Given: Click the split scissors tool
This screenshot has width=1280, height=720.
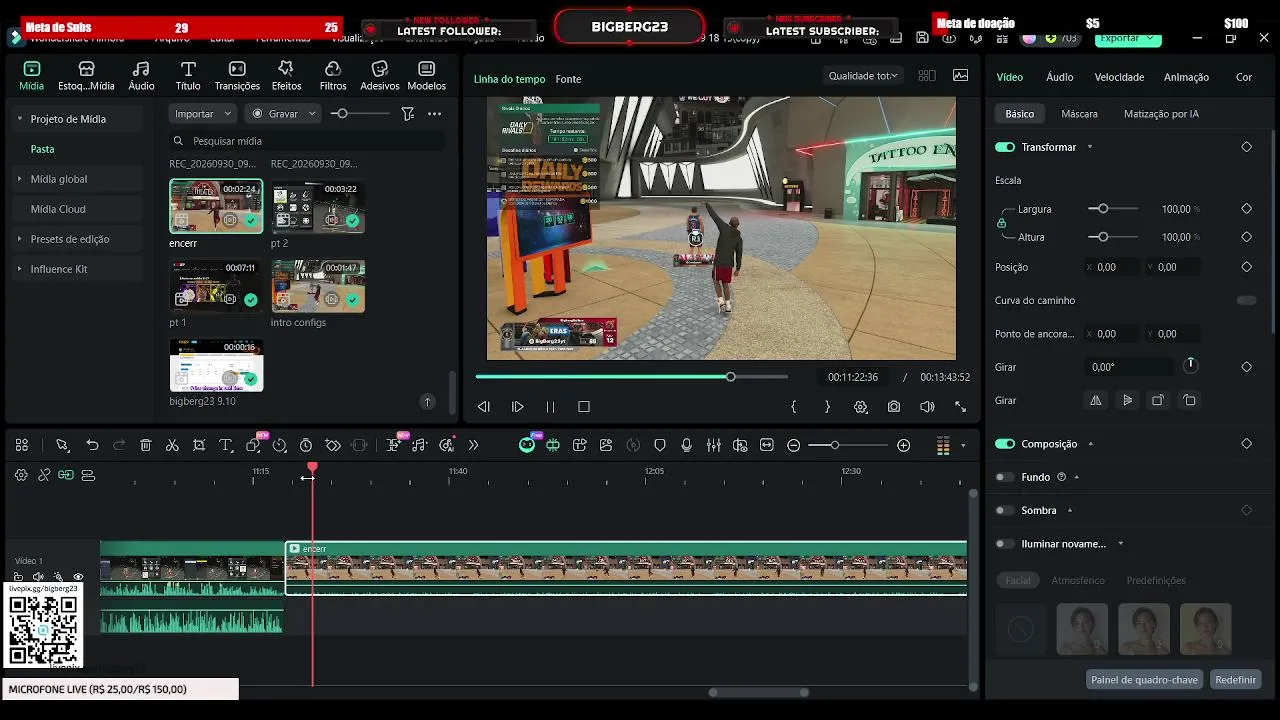Looking at the screenshot, I should pos(172,445).
